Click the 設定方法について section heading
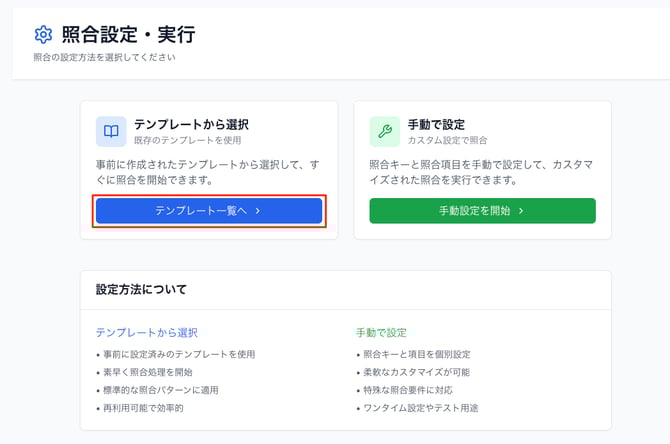670x444 pixels. click(x=141, y=290)
